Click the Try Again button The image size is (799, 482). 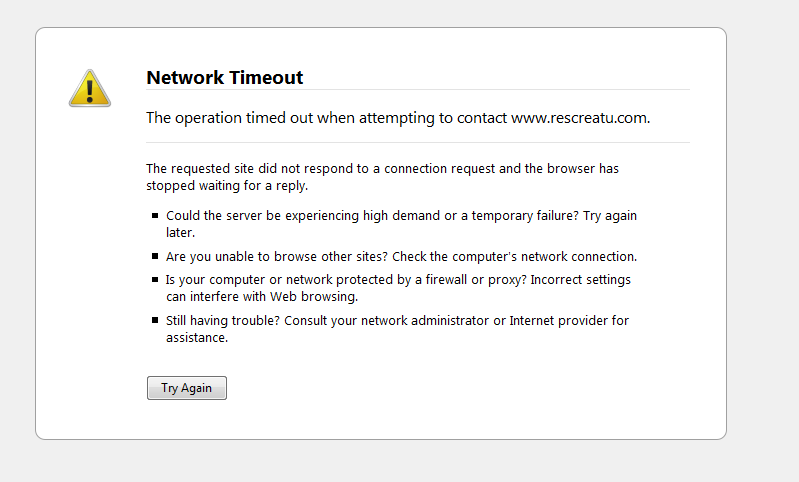(x=187, y=388)
